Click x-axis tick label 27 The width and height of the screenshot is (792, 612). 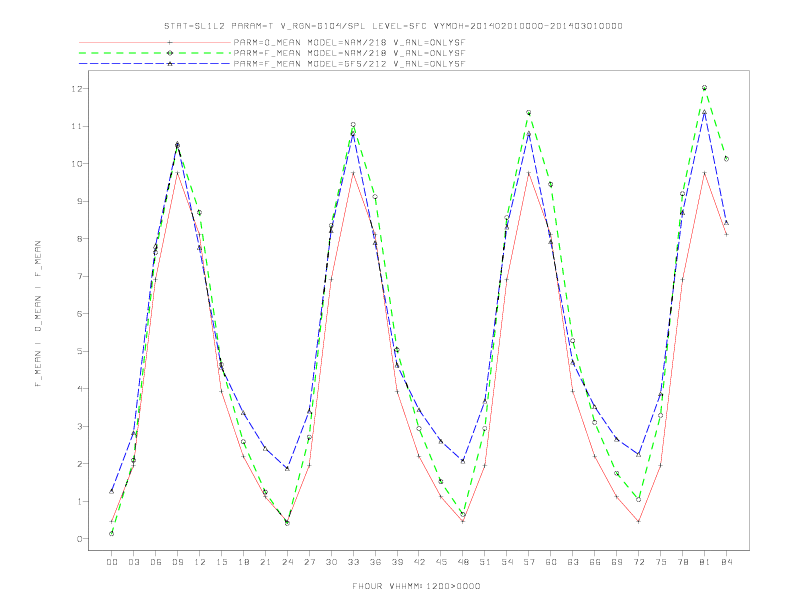coord(309,562)
